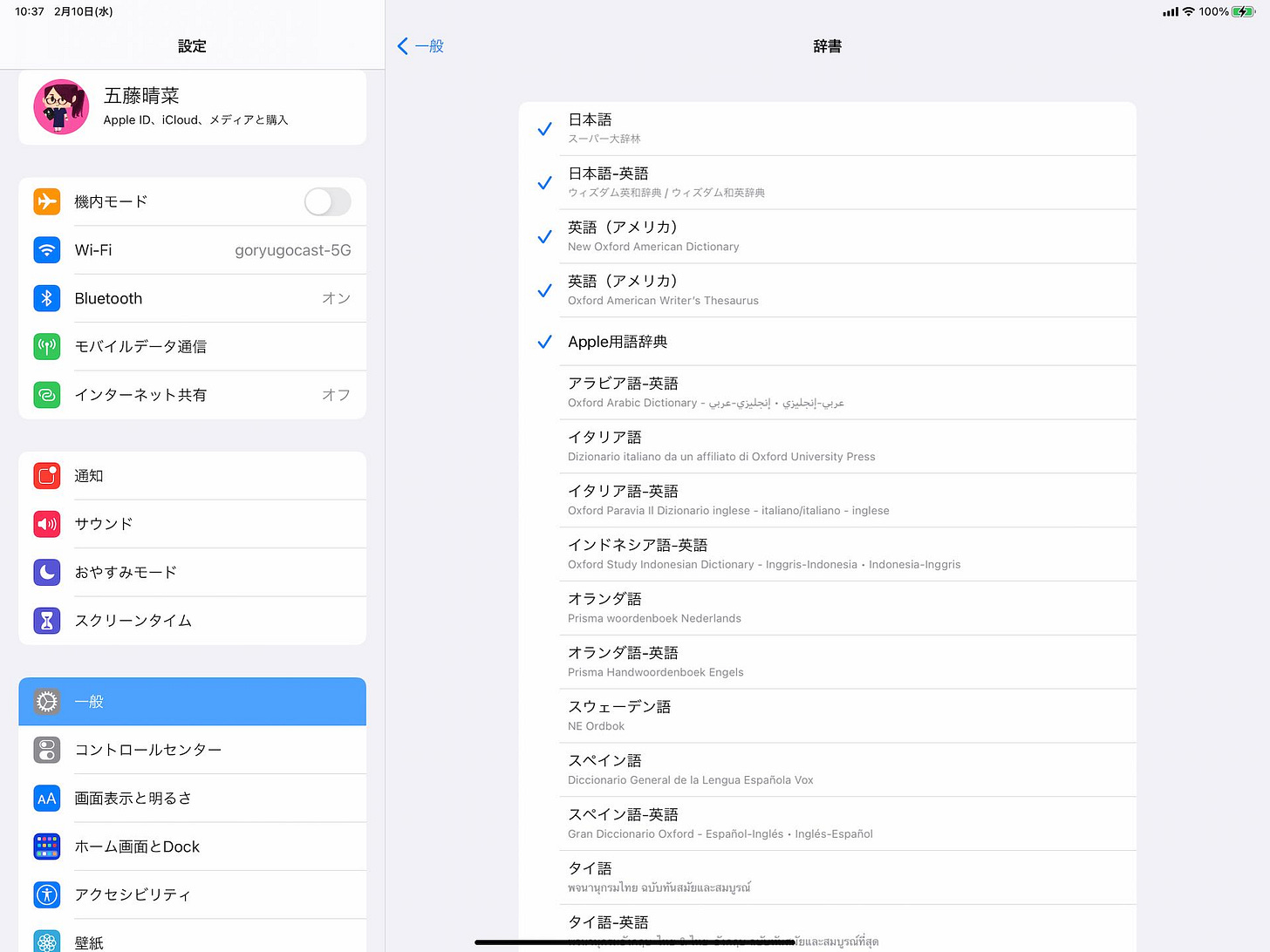Image resolution: width=1270 pixels, height=952 pixels.
Task: Tap the green インターネット共有 icon
Action: click(46, 394)
